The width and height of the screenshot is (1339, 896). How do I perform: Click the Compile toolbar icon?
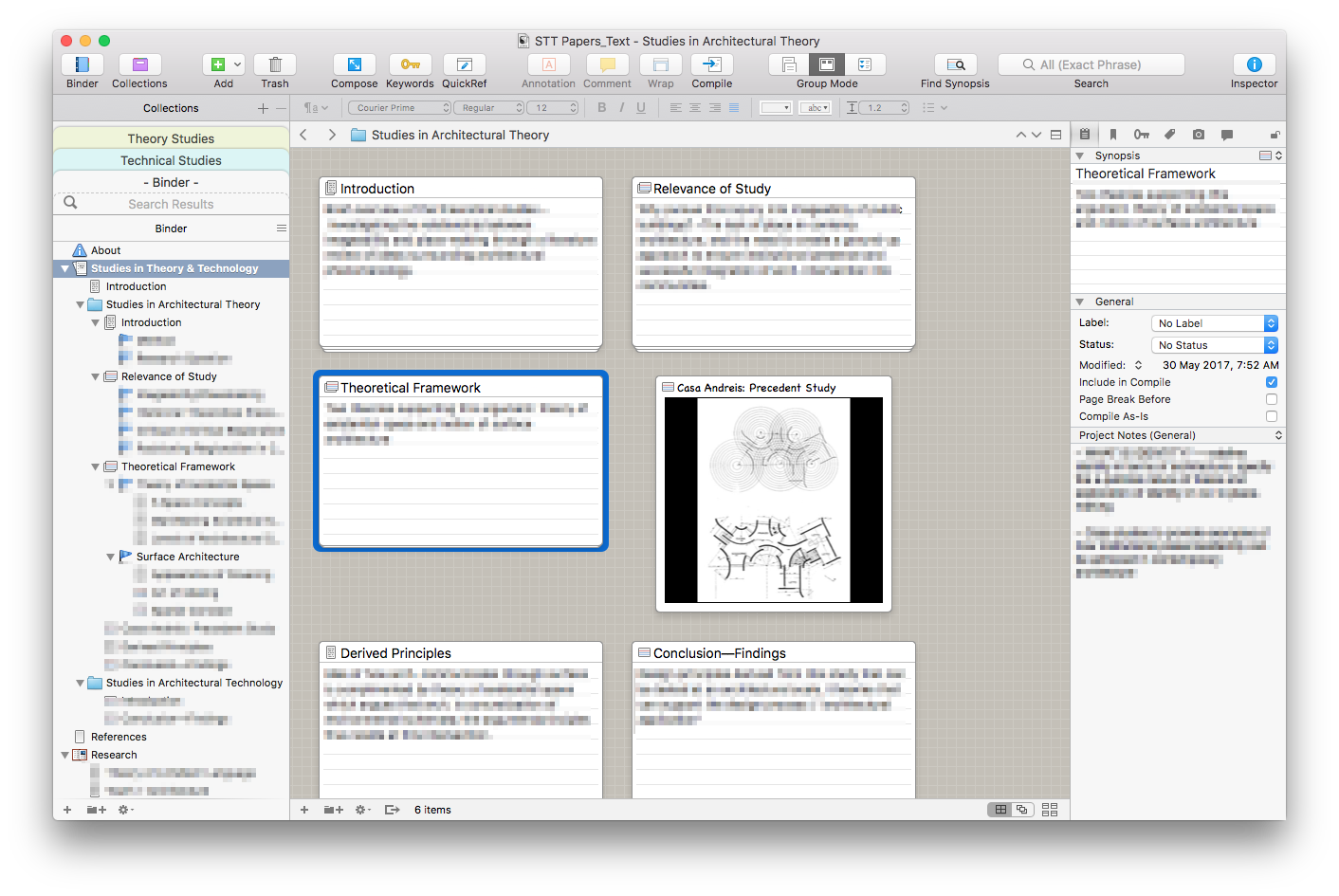pyautogui.click(x=711, y=64)
